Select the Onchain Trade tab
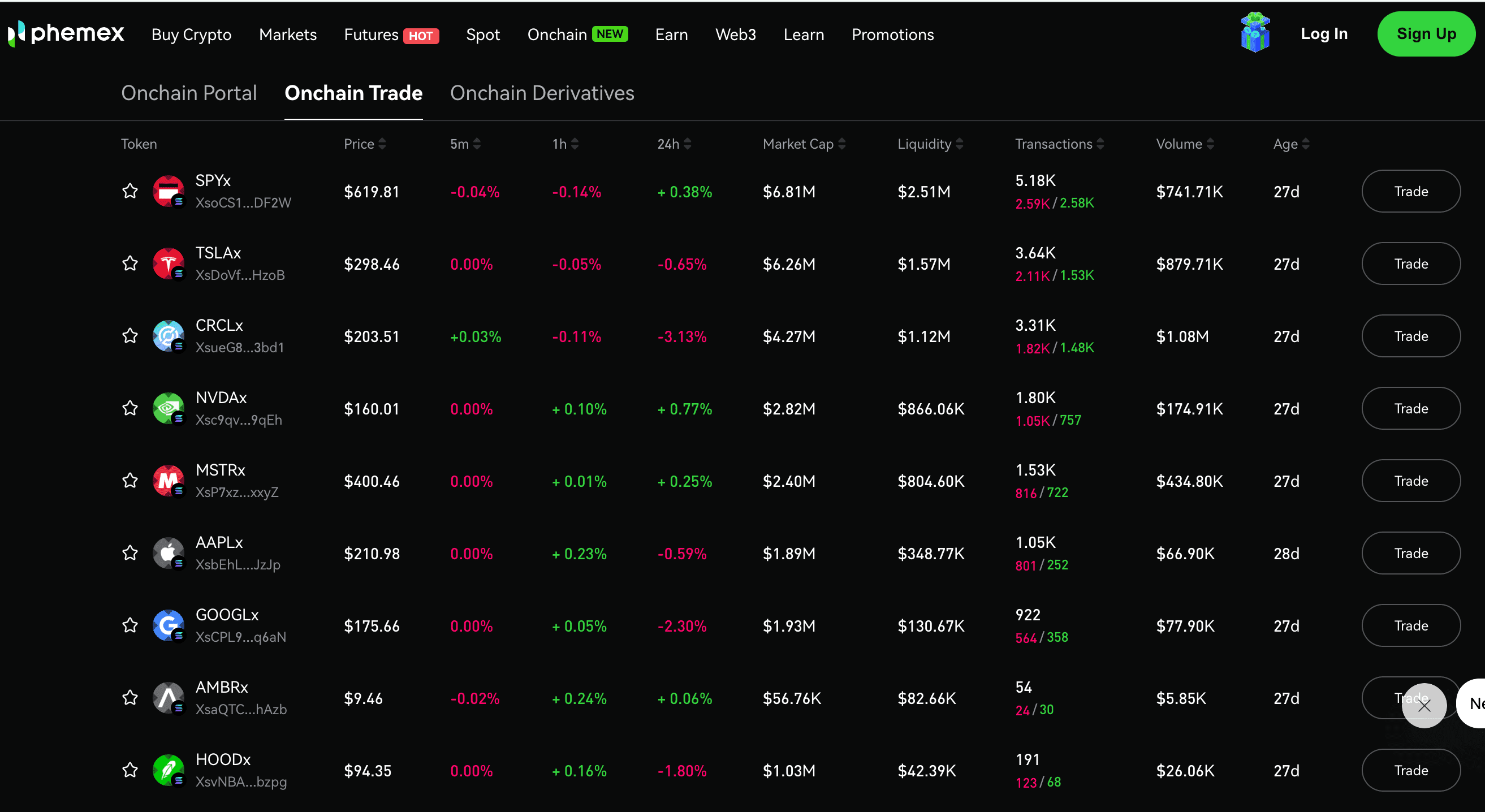The width and height of the screenshot is (1485, 812). click(353, 93)
